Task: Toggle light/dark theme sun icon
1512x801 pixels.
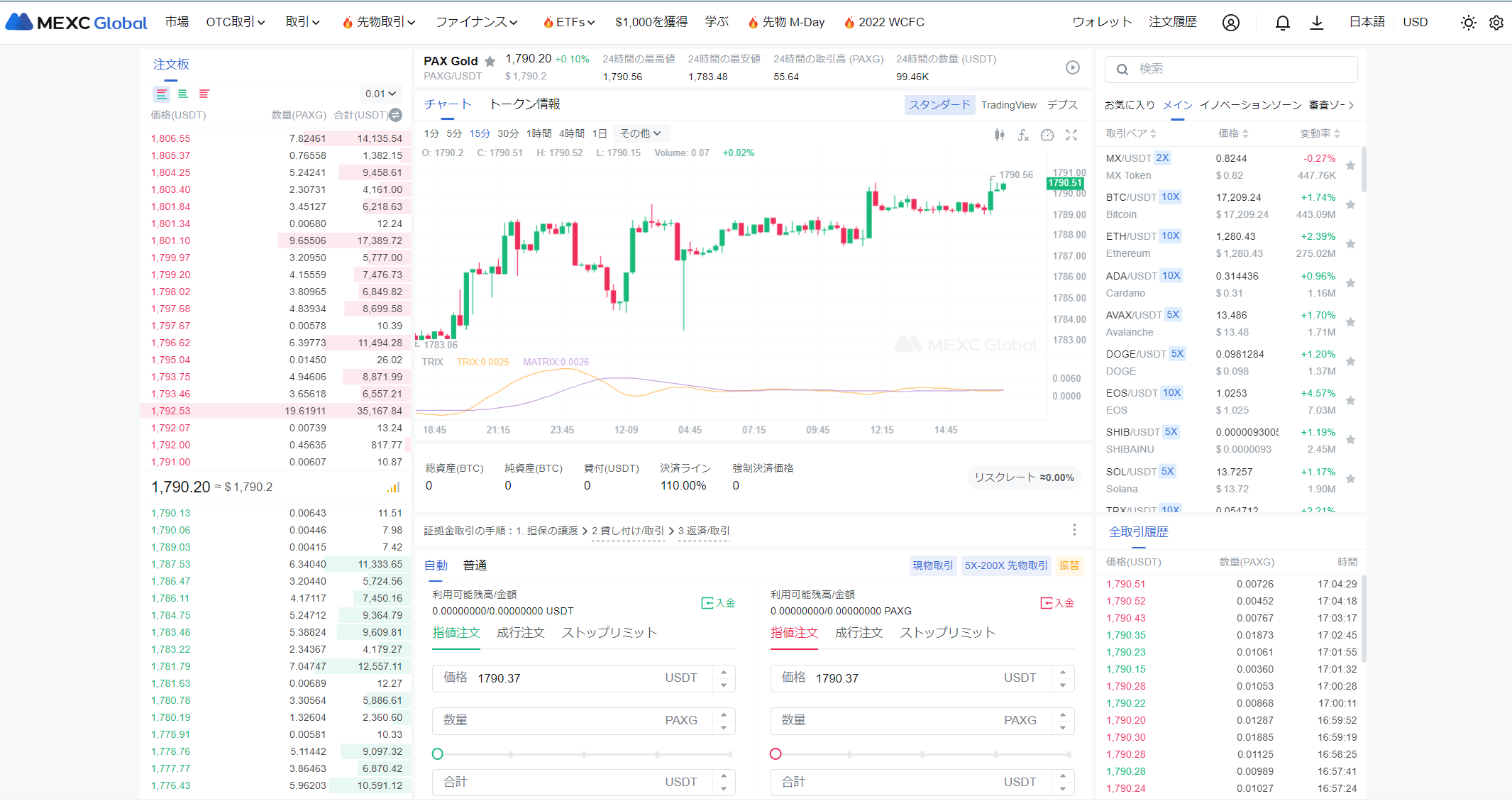Action: (1468, 23)
